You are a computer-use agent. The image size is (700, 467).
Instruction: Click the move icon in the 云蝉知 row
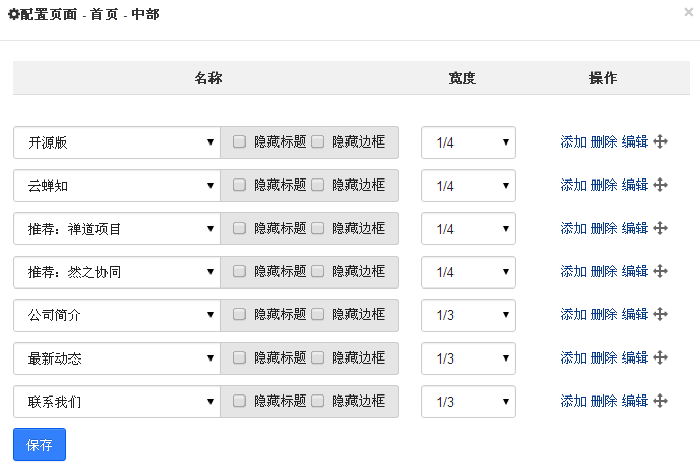tap(660, 185)
